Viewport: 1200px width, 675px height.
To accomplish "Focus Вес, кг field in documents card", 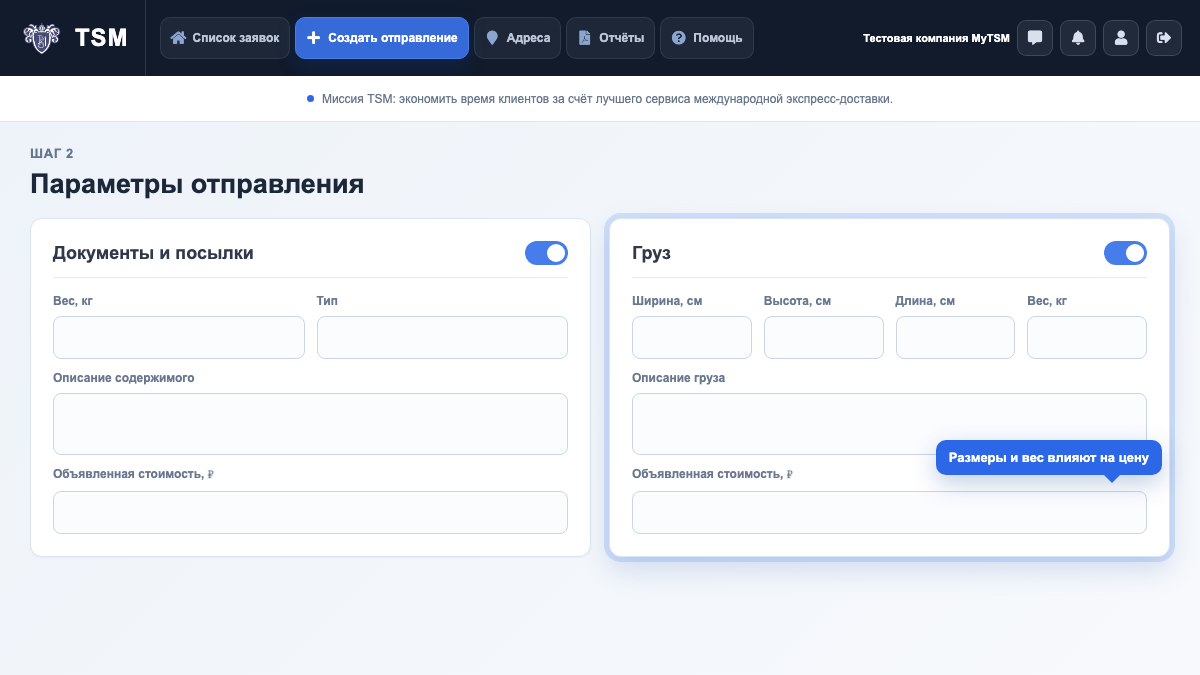I will (x=179, y=338).
